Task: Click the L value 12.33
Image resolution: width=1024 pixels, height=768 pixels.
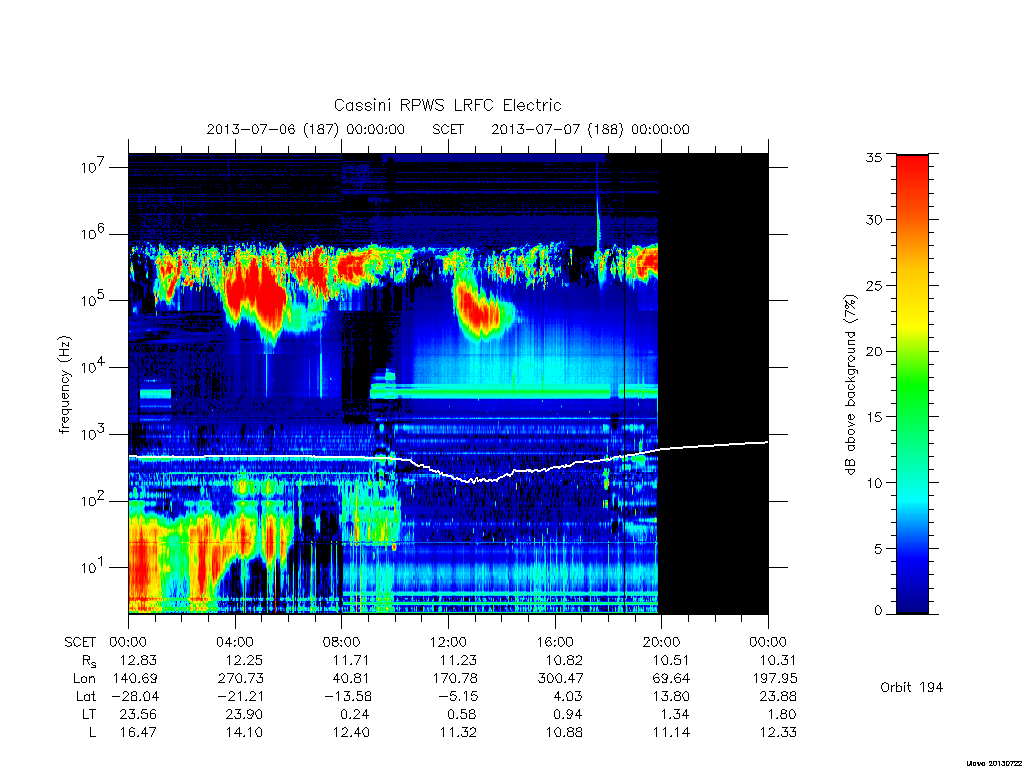Action: pos(778,732)
